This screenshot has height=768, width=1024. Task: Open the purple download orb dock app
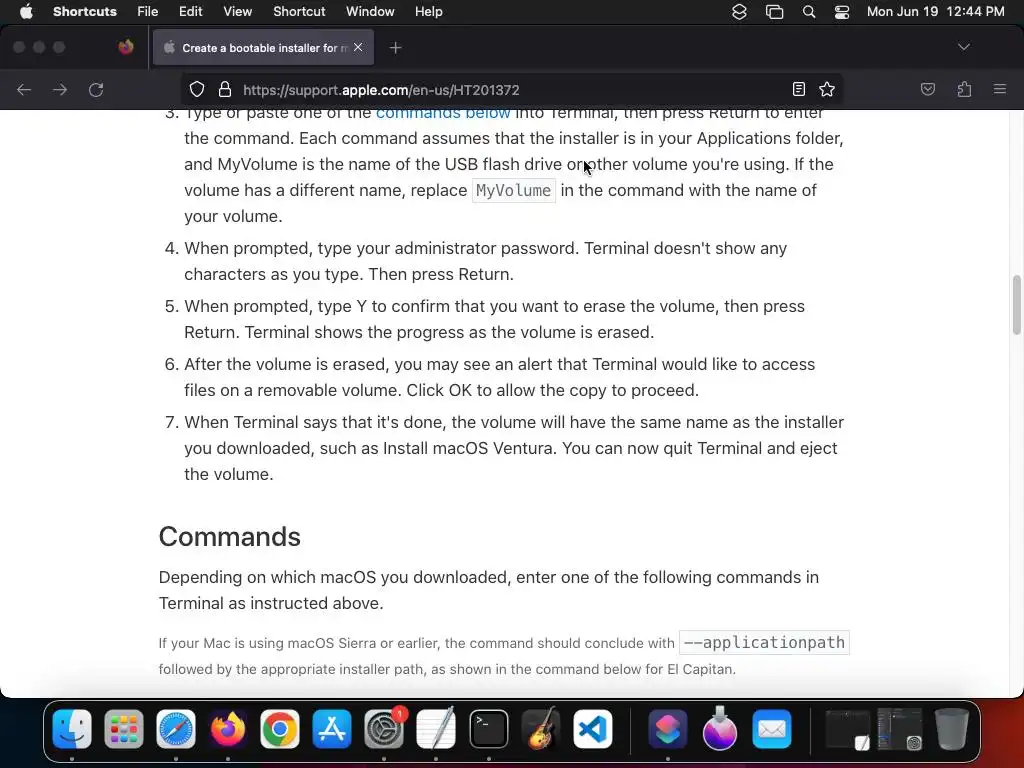click(720, 727)
